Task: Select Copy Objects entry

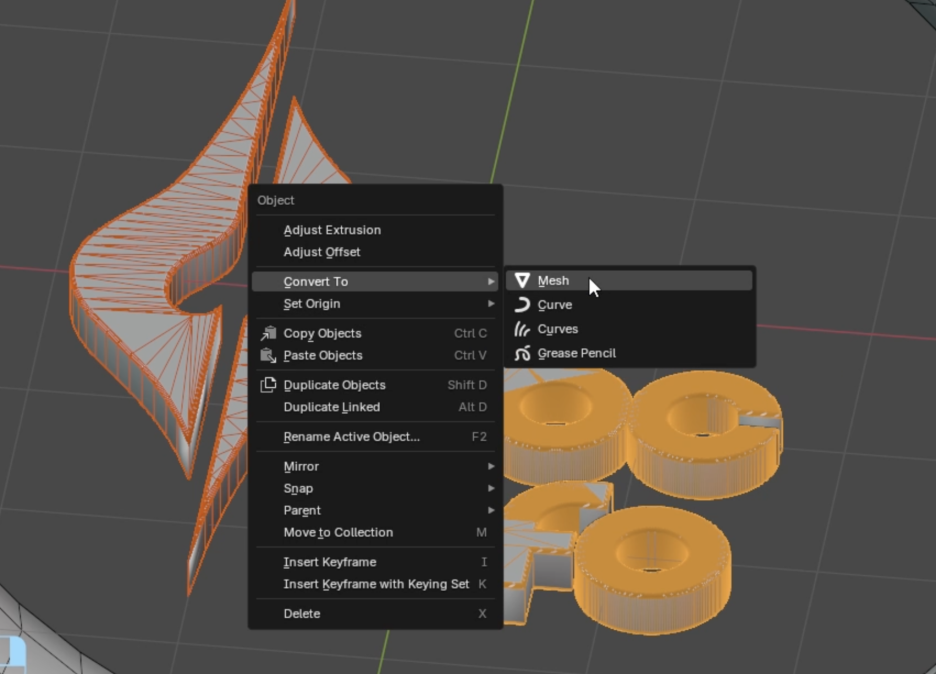Action: (x=375, y=333)
